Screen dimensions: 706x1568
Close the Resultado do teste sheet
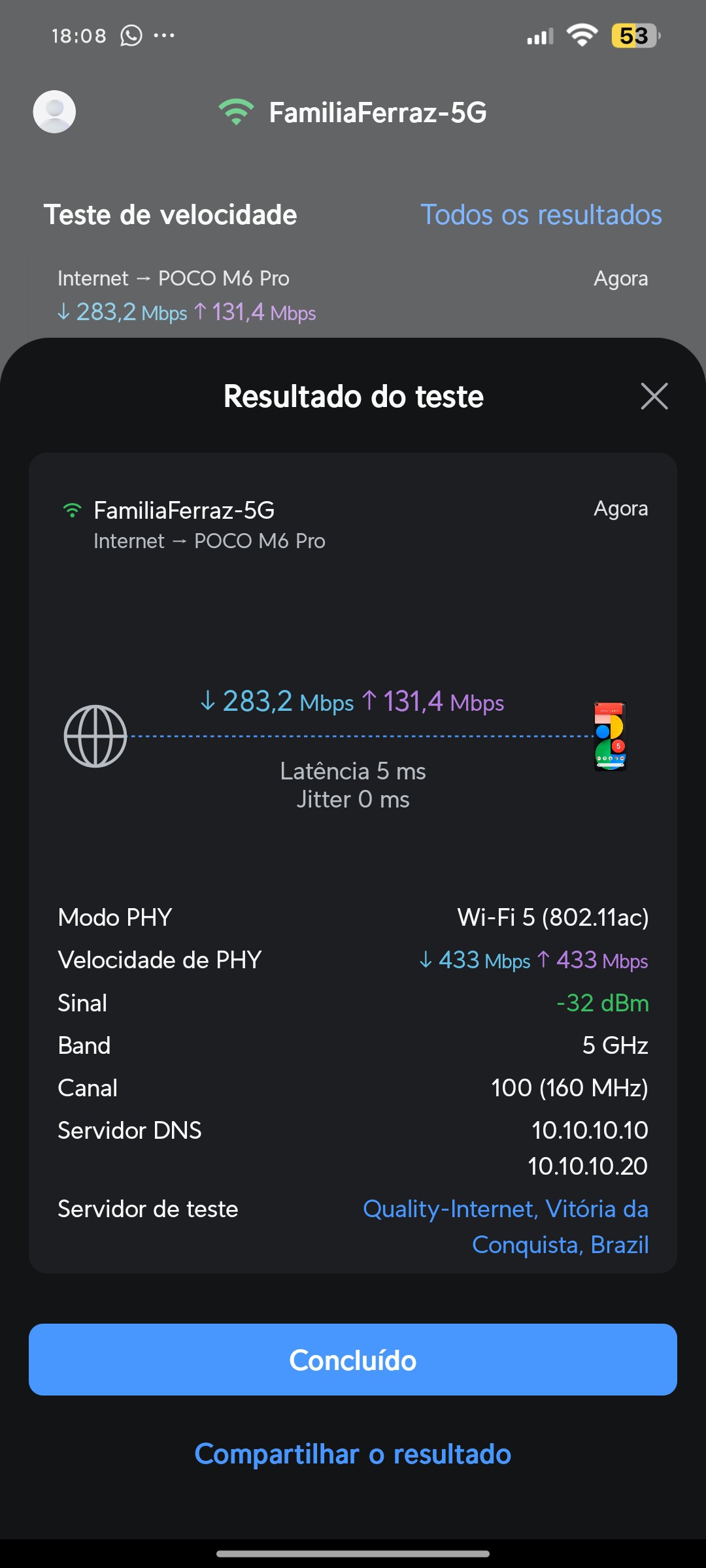654,396
